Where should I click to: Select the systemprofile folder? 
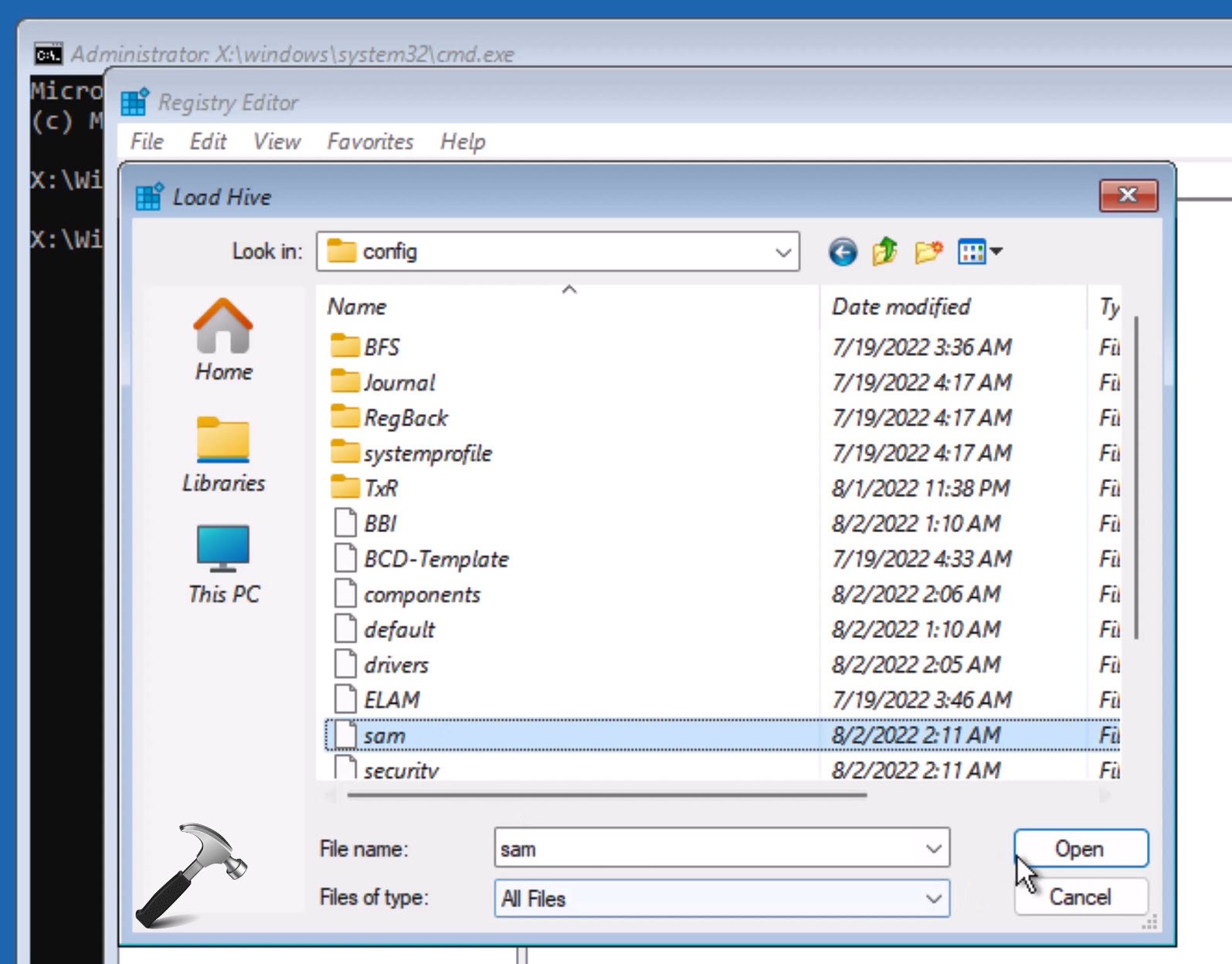pyautogui.click(x=426, y=453)
